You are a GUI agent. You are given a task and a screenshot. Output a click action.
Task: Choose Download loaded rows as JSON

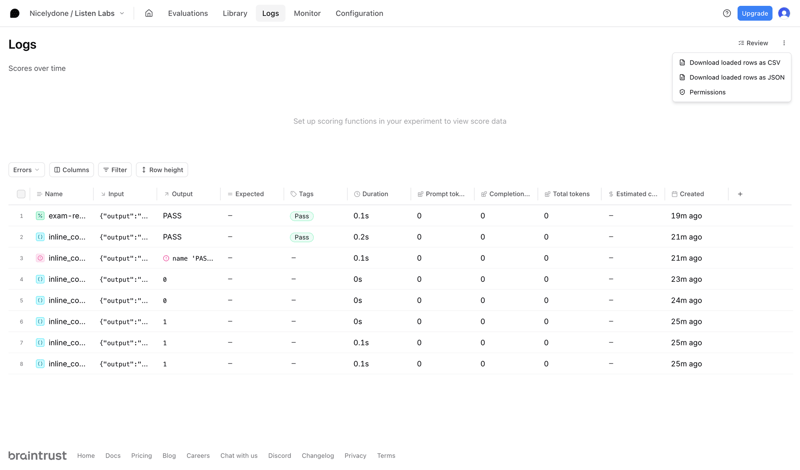click(x=732, y=78)
